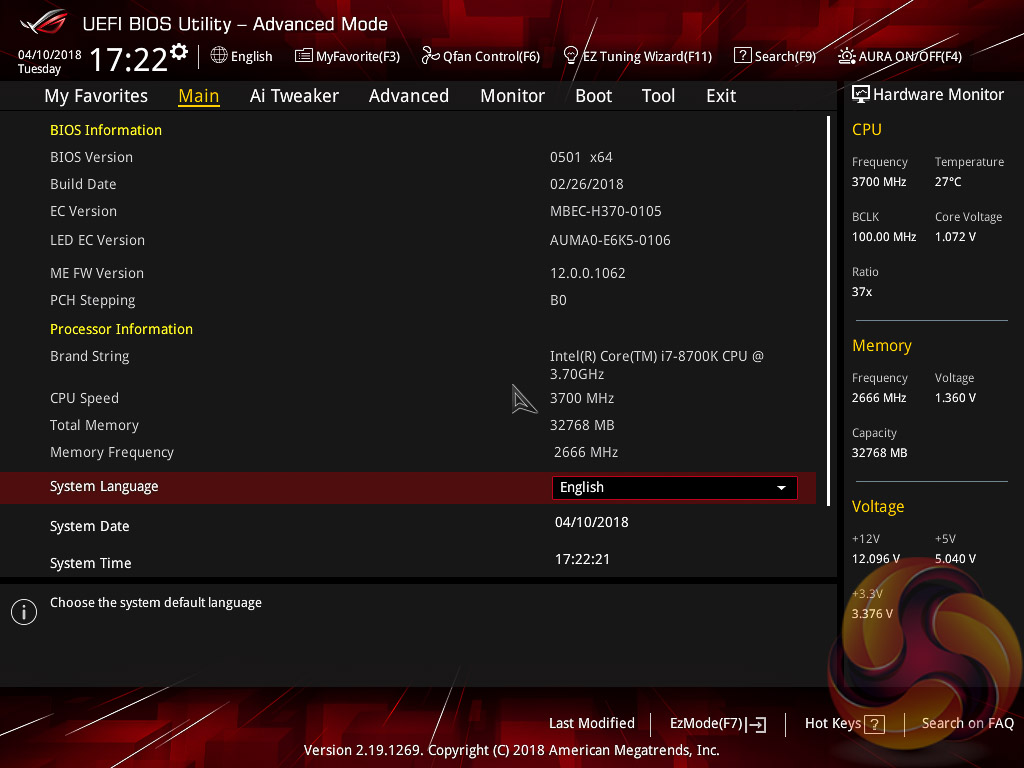The height and width of the screenshot is (768, 1024).
Task: Select the System Time row label
Action: pos(91,563)
